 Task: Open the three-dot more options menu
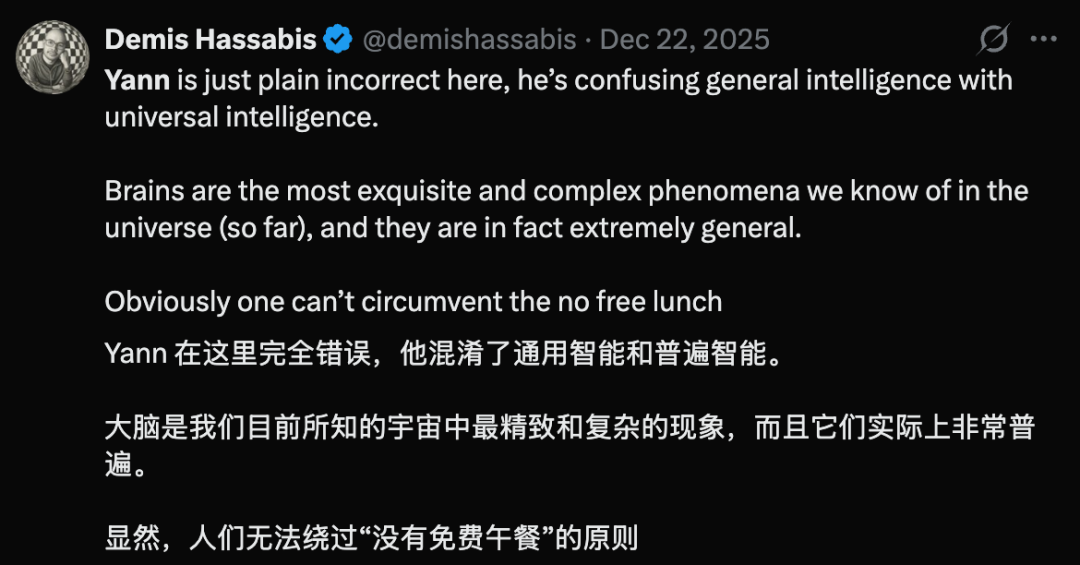pyautogui.click(x=1043, y=40)
